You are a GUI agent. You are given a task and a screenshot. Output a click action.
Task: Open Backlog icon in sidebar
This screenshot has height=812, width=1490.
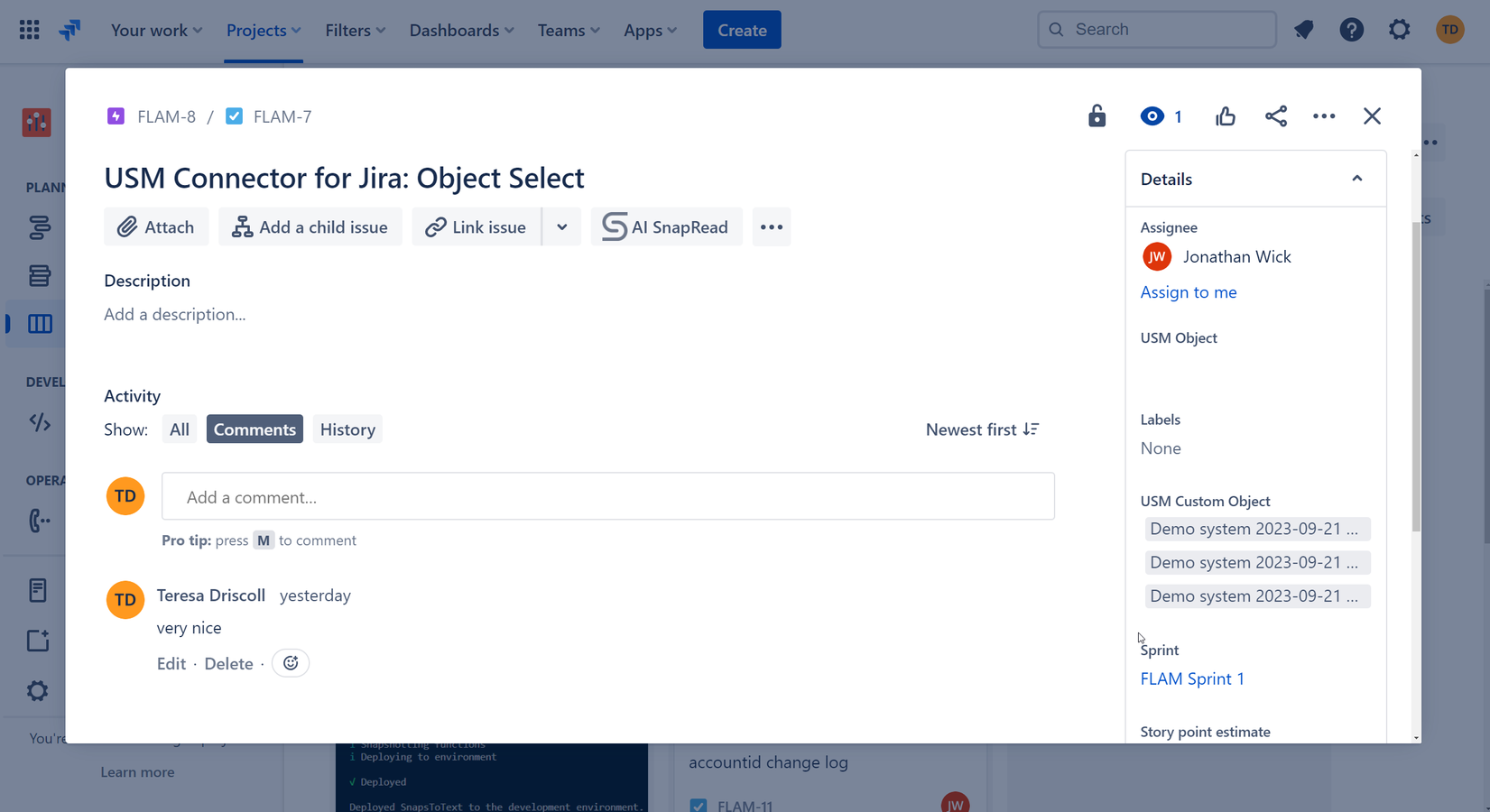click(39, 275)
